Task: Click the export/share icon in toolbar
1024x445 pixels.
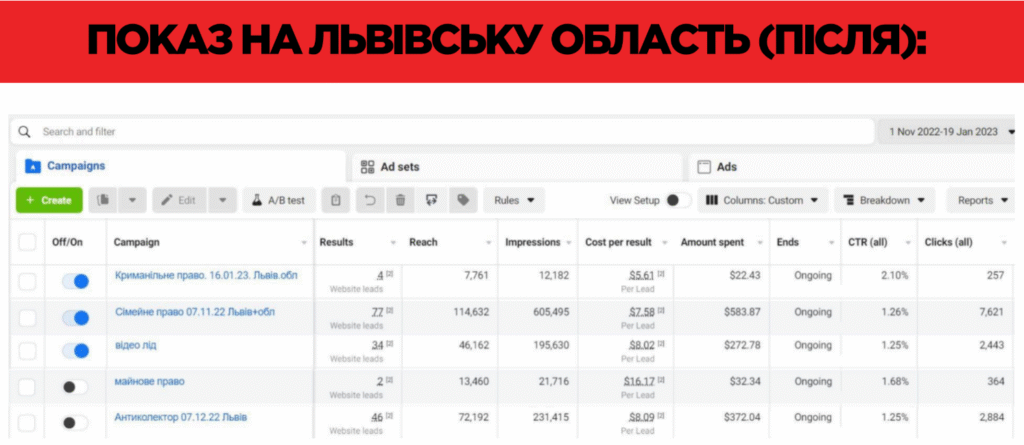Action: point(431,201)
